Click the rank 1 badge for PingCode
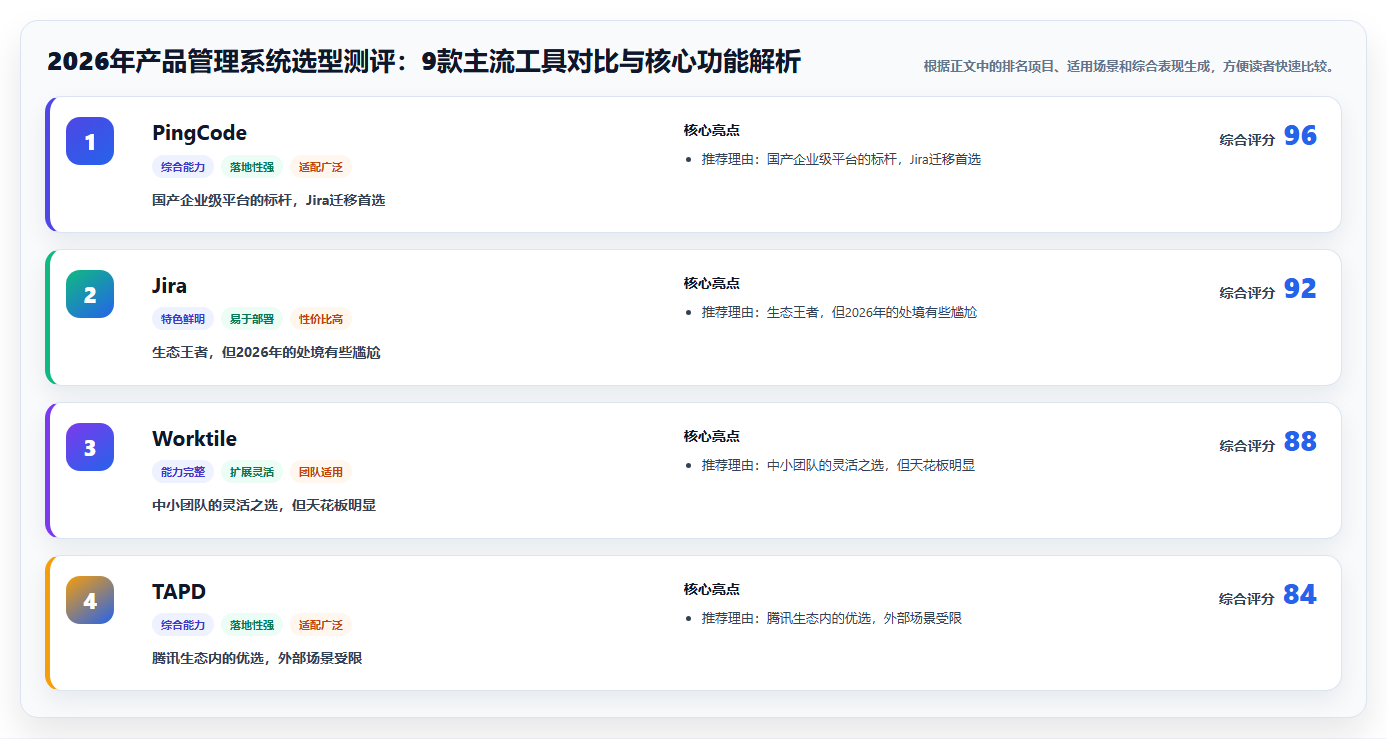Screen dimensions: 1387x739 [x=90, y=141]
